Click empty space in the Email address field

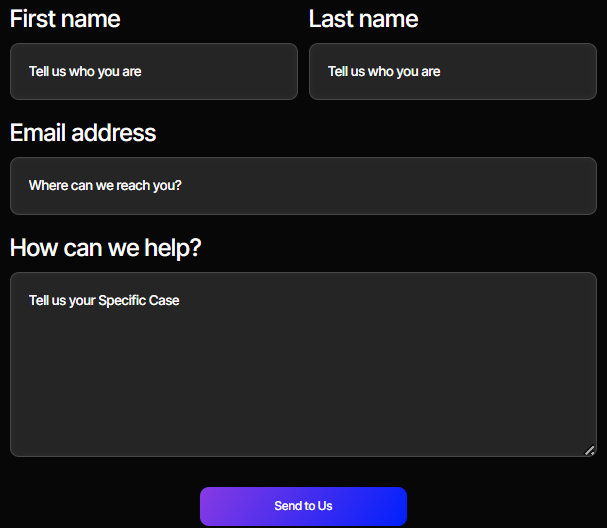pyautogui.click(x=420, y=186)
